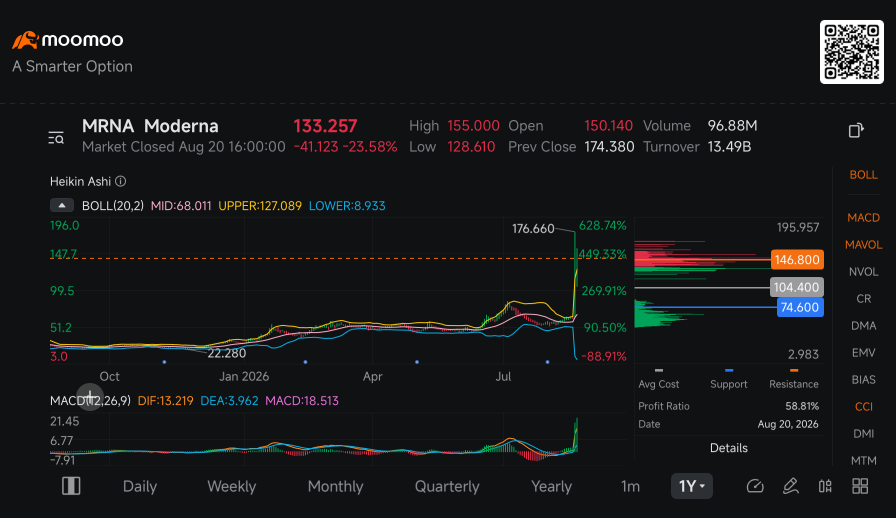896x518 pixels.
Task: Open the stock search list icon
Action: [x=56, y=138]
